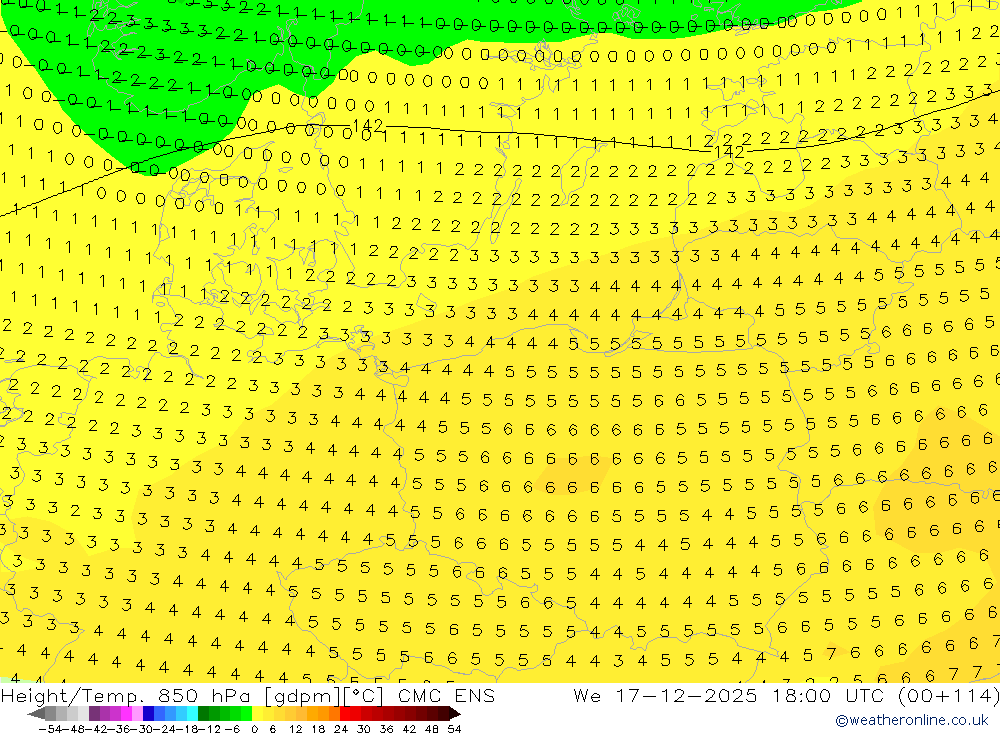Image resolution: width=1000 pixels, height=733 pixels.
Task: Click the 54 legend scale value
Action: (454, 729)
